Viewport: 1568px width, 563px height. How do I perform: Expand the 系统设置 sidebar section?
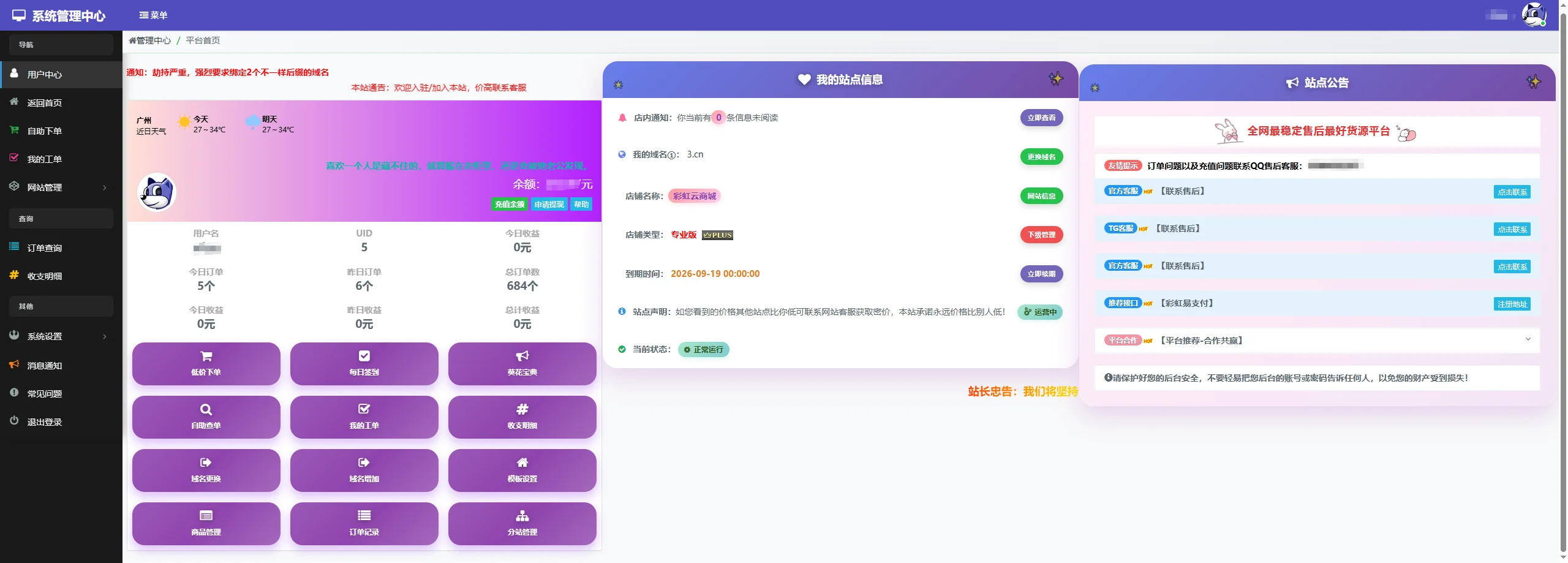(43, 336)
